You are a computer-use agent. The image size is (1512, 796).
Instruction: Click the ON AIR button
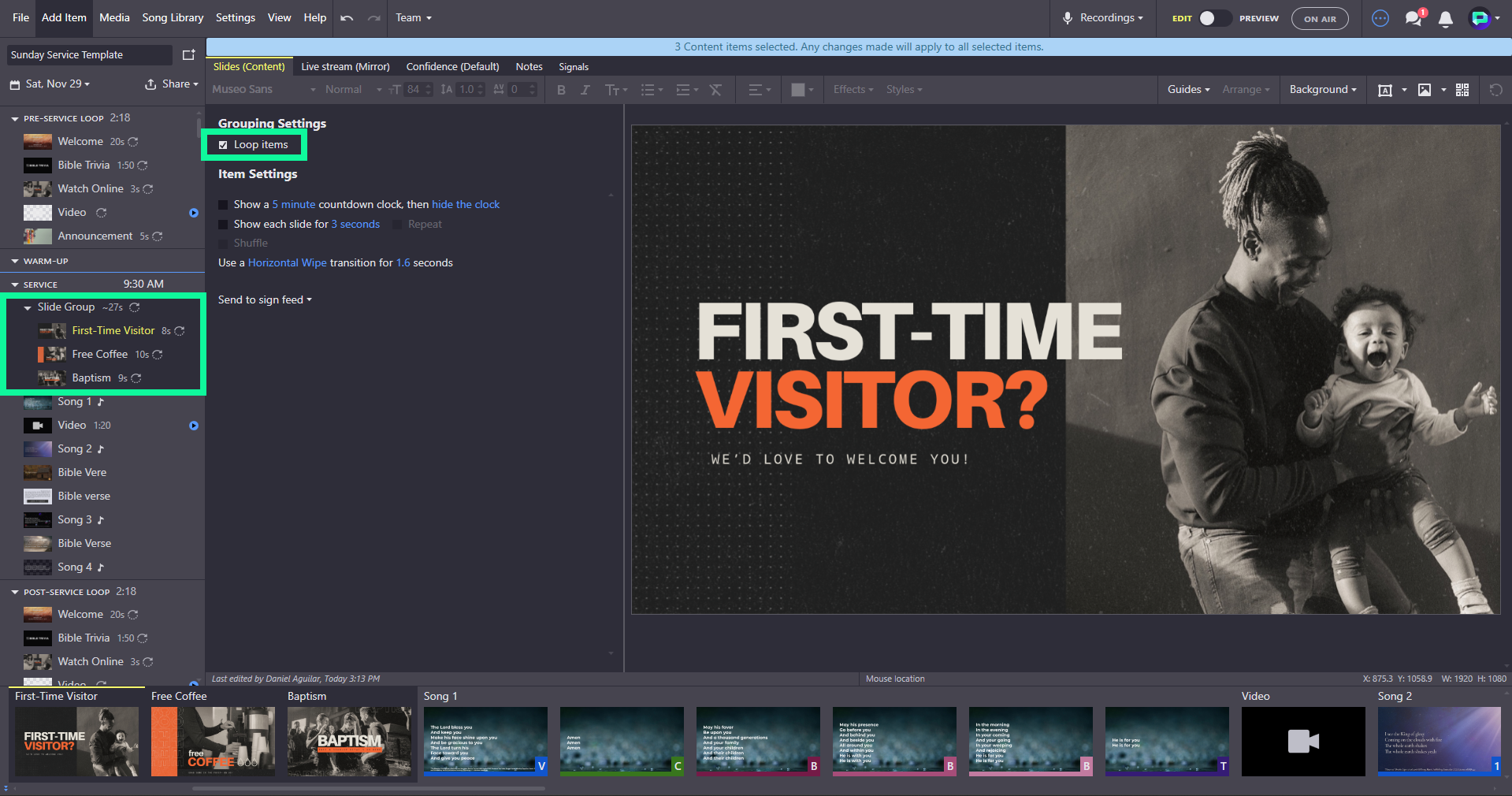(x=1320, y=19)
